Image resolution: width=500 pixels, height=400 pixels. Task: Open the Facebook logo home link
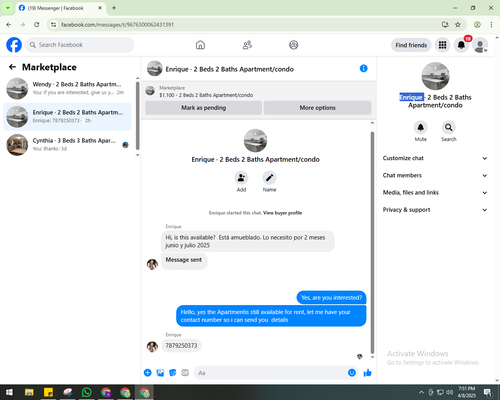[x=14, y=45]
